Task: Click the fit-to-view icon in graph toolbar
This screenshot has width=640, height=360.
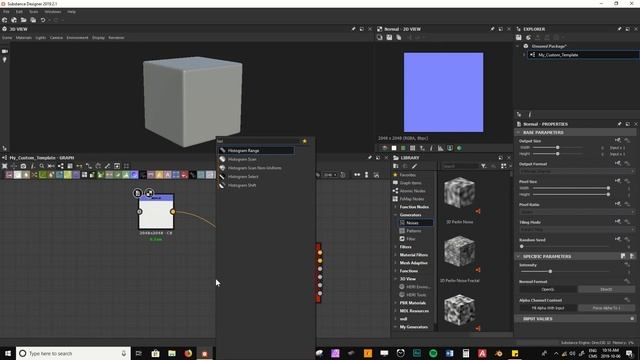Action: tap(4, 166)
